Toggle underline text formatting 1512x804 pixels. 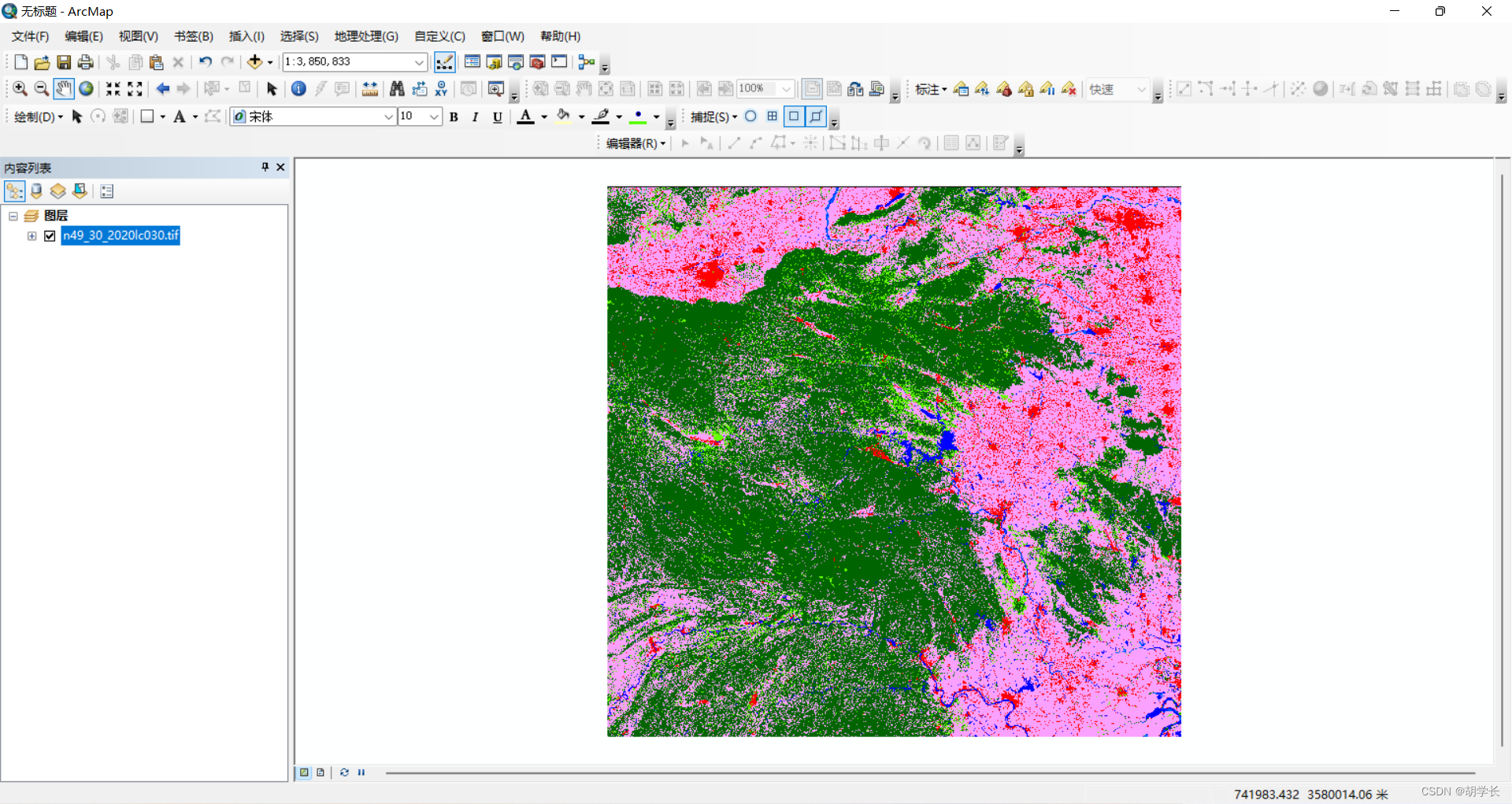click(x=497, y=117)
